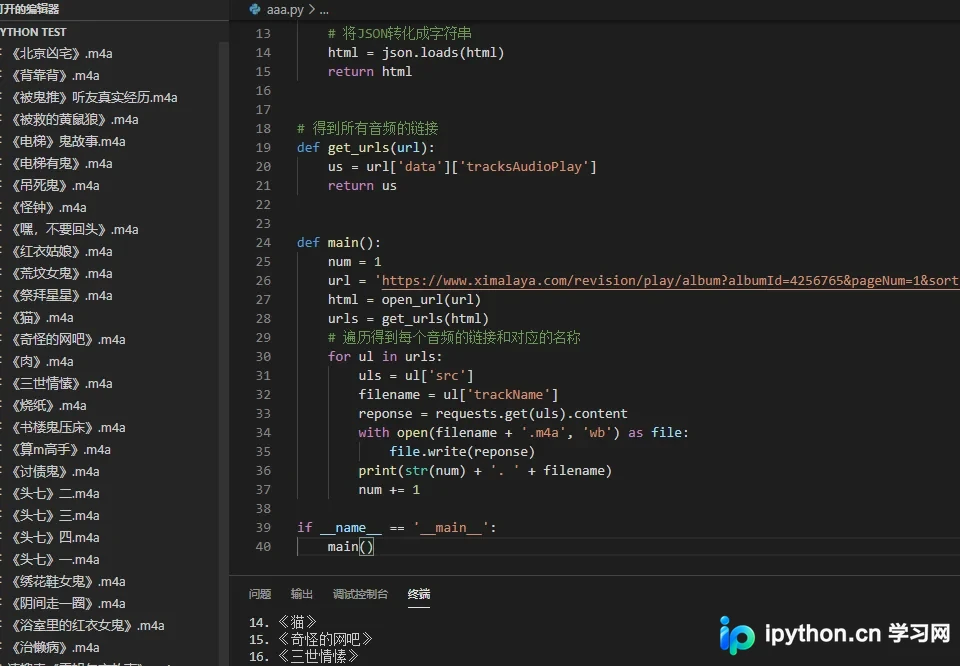Click the Python file icon beside aaa.py
The image size is (960, 666).
coord(255,9)
